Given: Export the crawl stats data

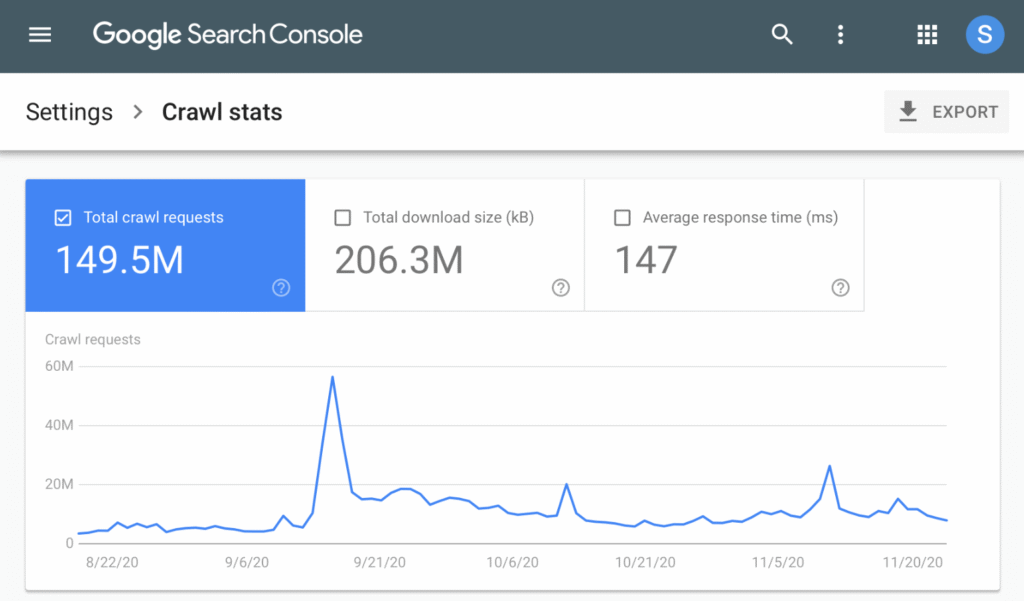Looking at the screenshot, I should (946, 112).
